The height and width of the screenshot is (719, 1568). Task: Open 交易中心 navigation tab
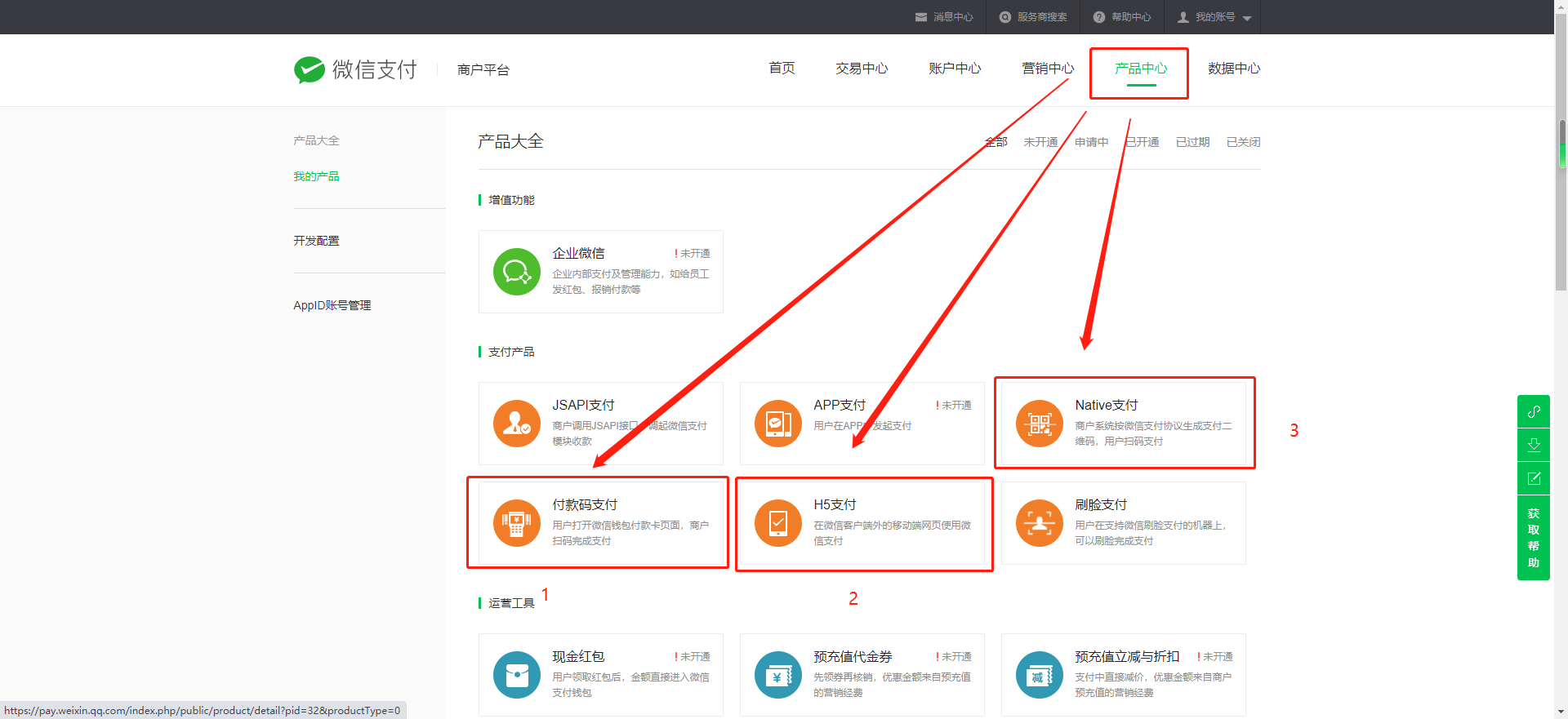click(862, 69)
